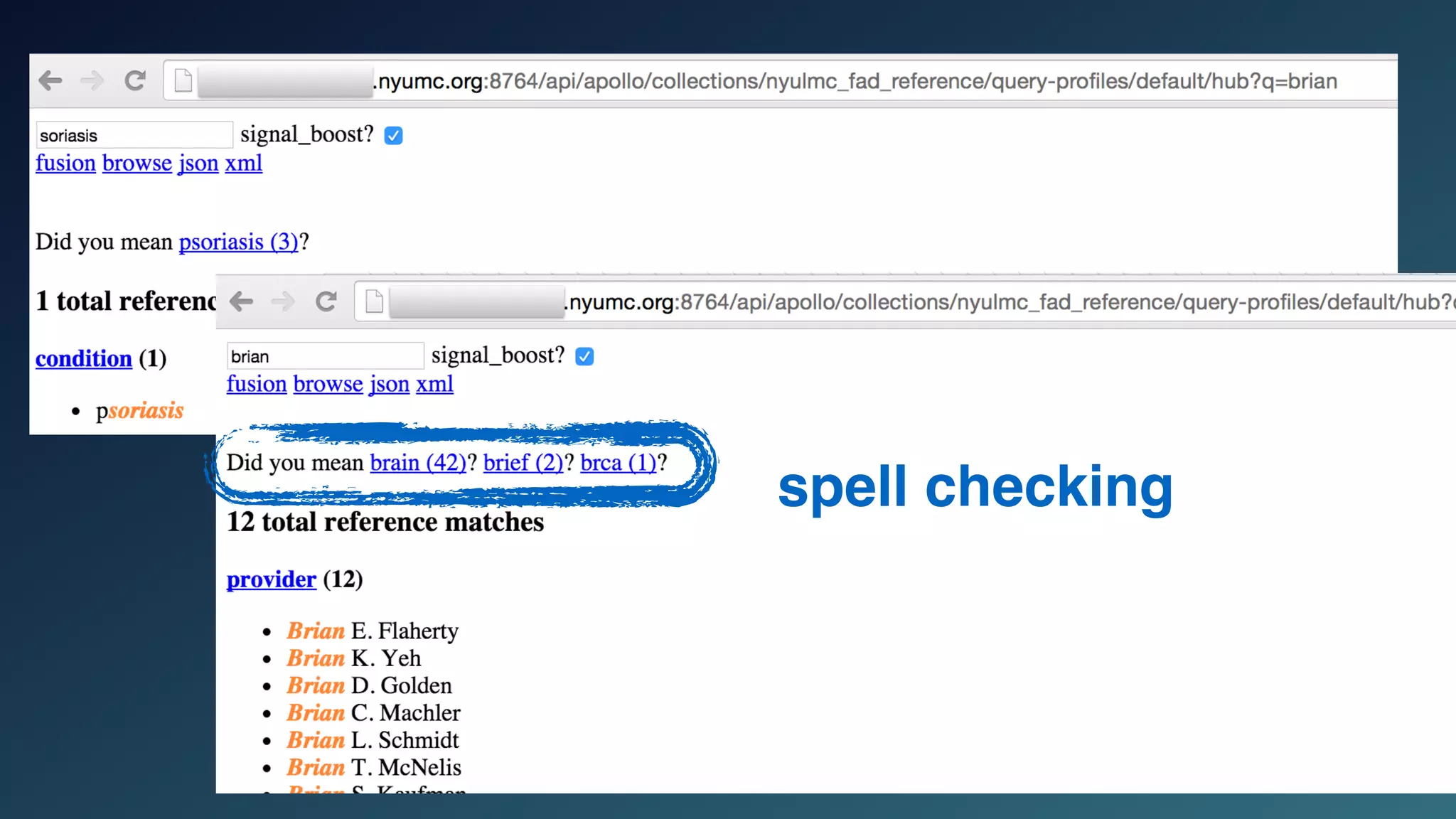Click the 12 total reference matches heading
1456x819 pixels.
[x=385, y=522]
